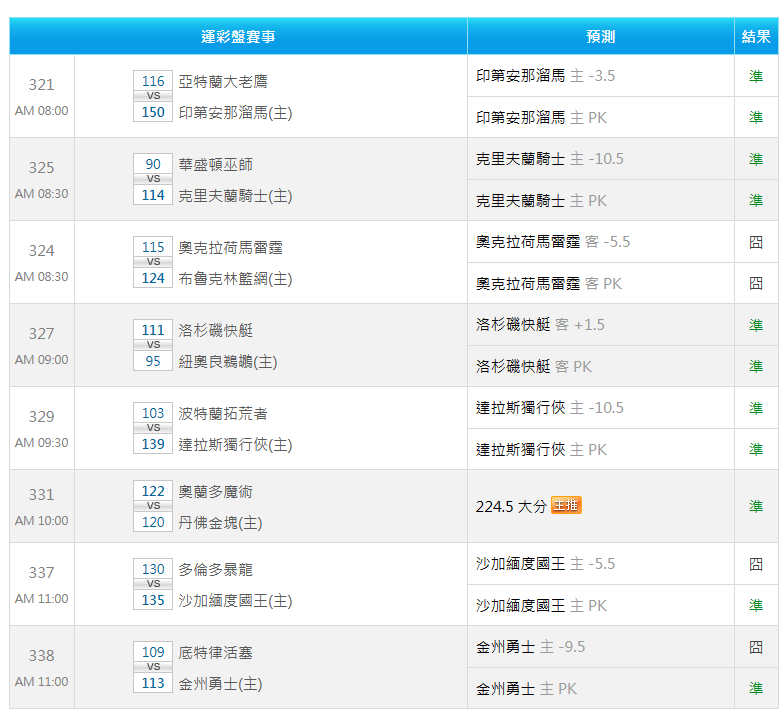Select team 布魯克林籃網(主)
784x724 pixels.
235,278
